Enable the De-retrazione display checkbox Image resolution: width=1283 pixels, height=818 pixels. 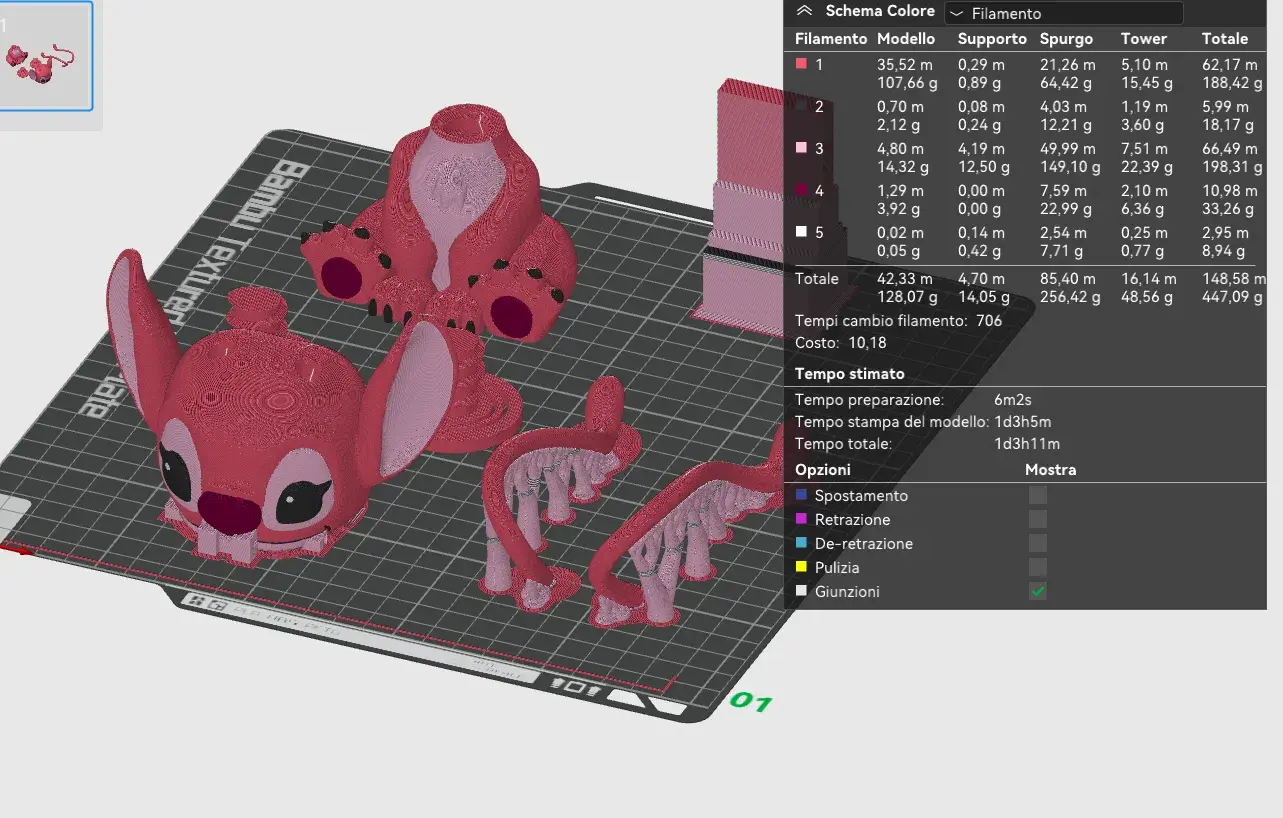pyautogui.click(x=1038, y=543)
